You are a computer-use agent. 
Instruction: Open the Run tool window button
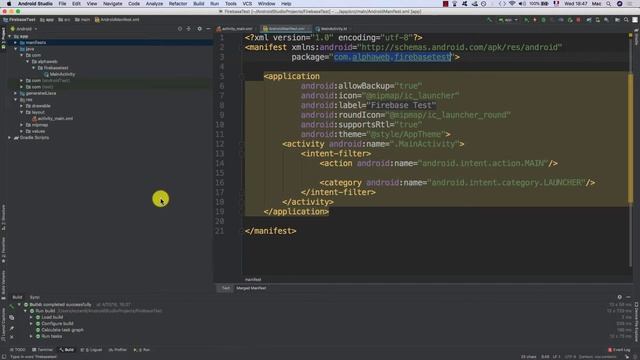coord(142,350)
